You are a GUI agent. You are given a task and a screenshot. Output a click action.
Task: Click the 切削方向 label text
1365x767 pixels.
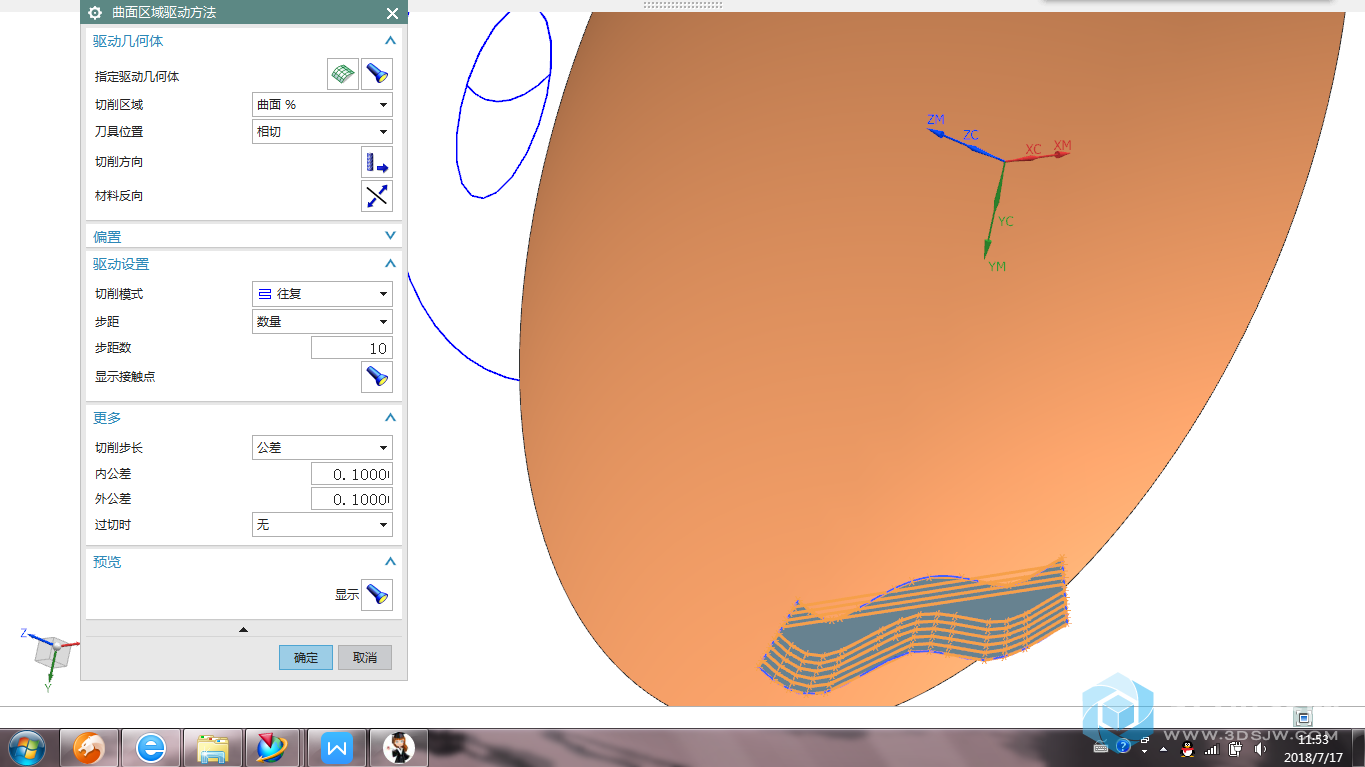click(x=119, y=162)
